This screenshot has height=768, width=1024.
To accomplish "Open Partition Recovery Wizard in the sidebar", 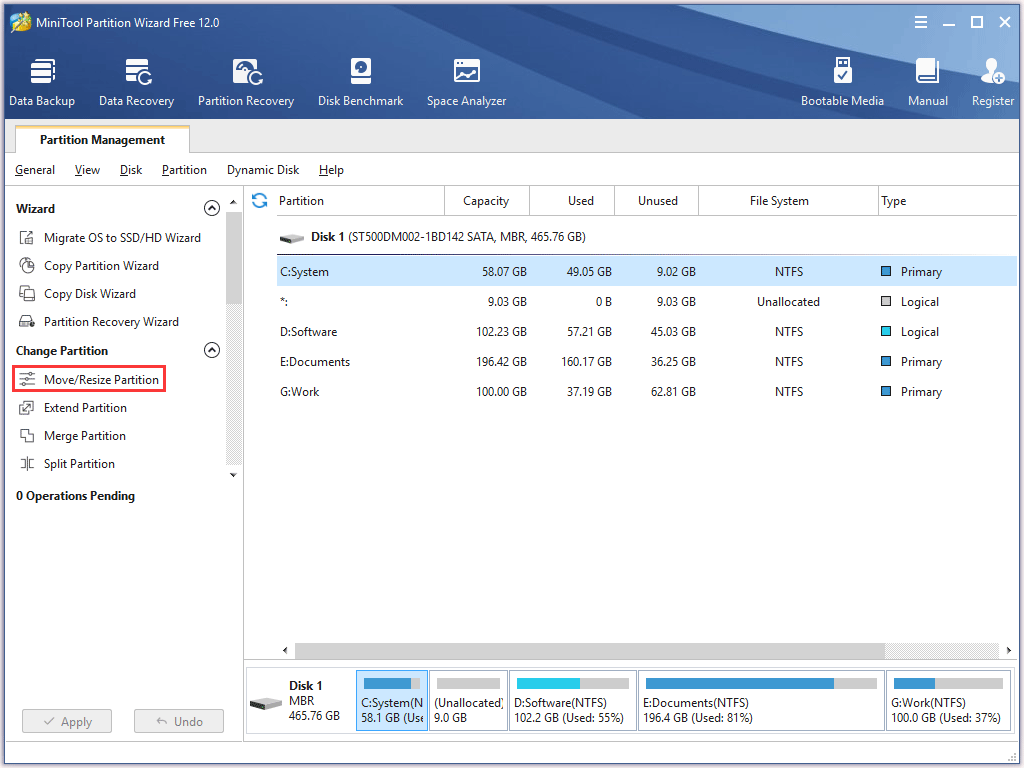I will point(99,322).
